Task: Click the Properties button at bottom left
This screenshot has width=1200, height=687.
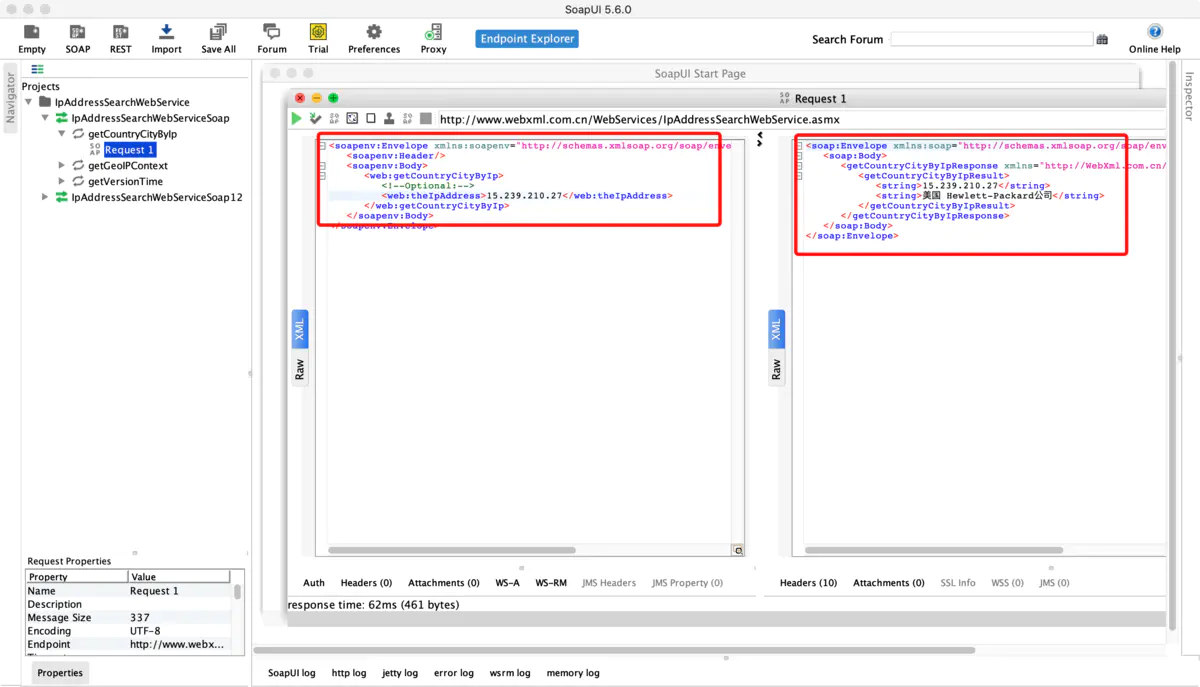Action: [60, 673]
